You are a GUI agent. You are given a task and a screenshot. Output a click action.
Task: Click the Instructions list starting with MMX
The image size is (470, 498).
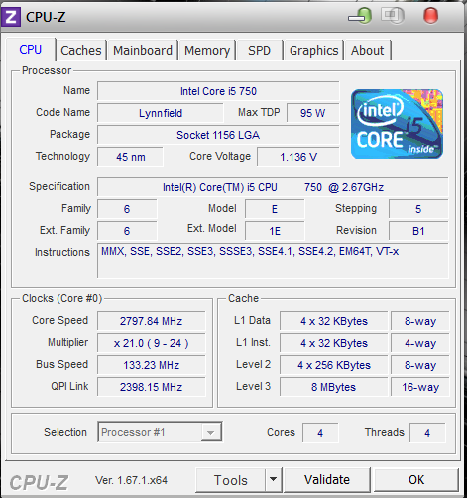pyautogui.click(x=273, y=261)
